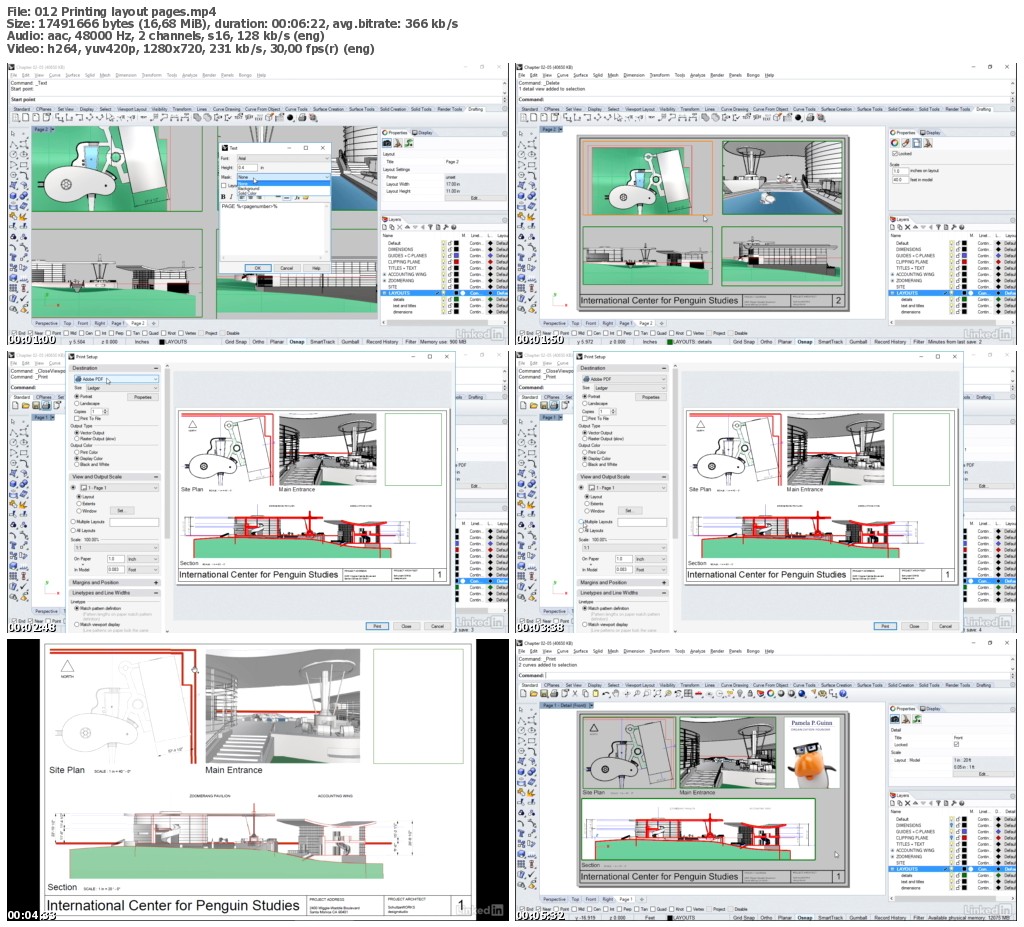Click the layer Filter funnel icon in the 00:01:00 frame
The width and height of the screenshot is (1024, 927).
pos(430,227)
